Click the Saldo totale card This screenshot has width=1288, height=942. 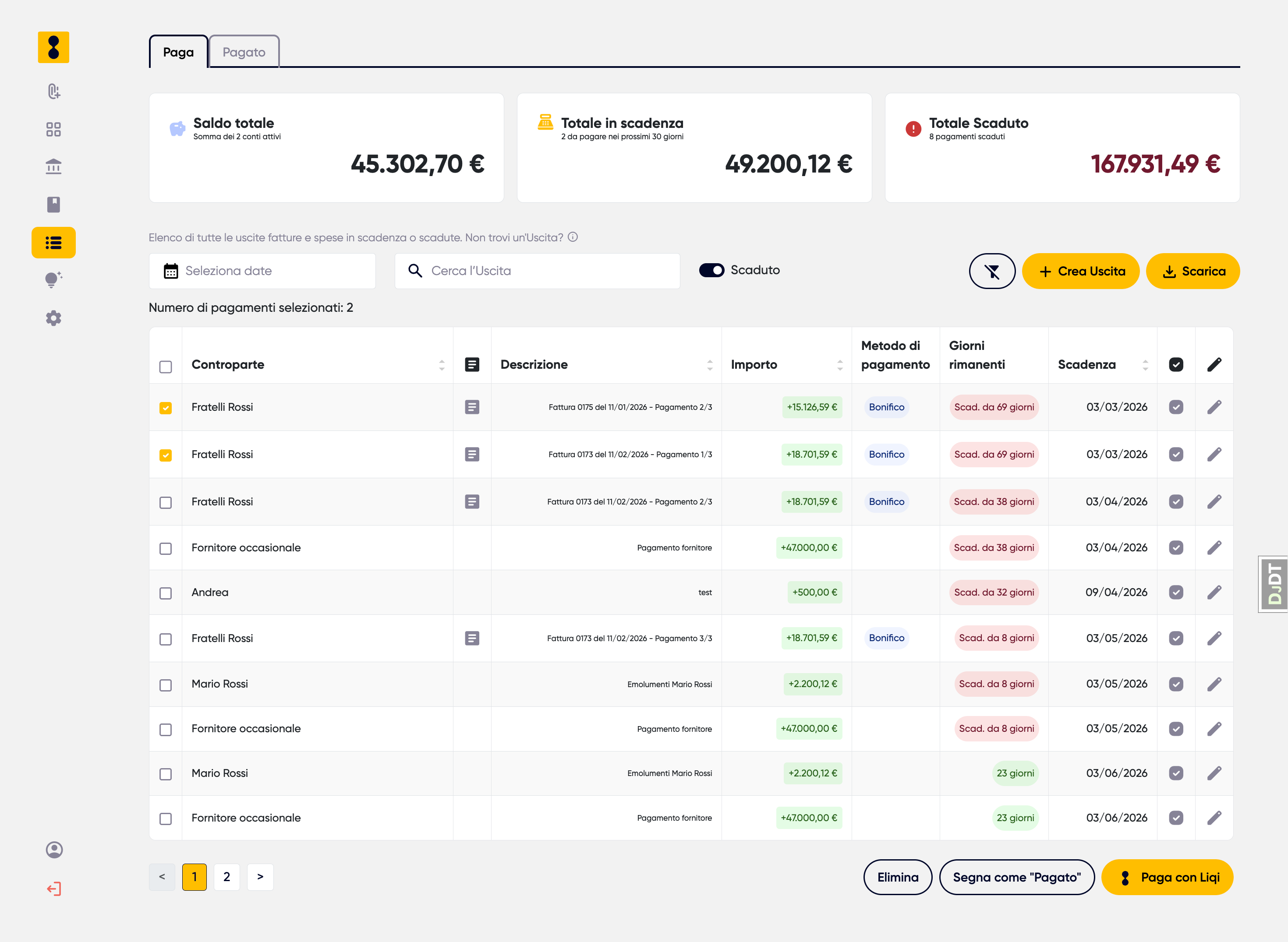pyautogui.click(x=326, y=148)
